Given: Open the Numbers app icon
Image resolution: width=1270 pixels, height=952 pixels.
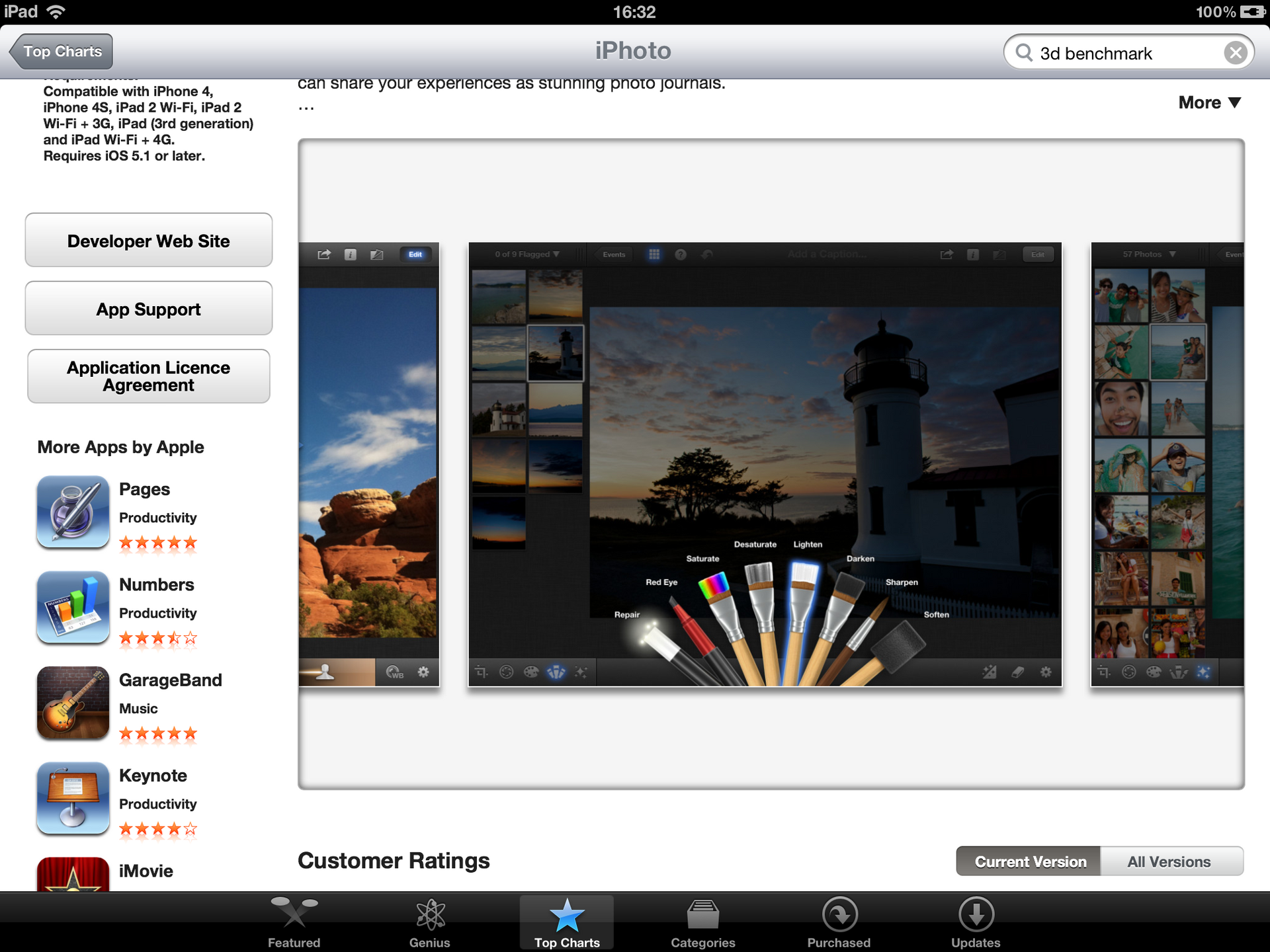Looking at the screenshot, I should pos(73,608).
